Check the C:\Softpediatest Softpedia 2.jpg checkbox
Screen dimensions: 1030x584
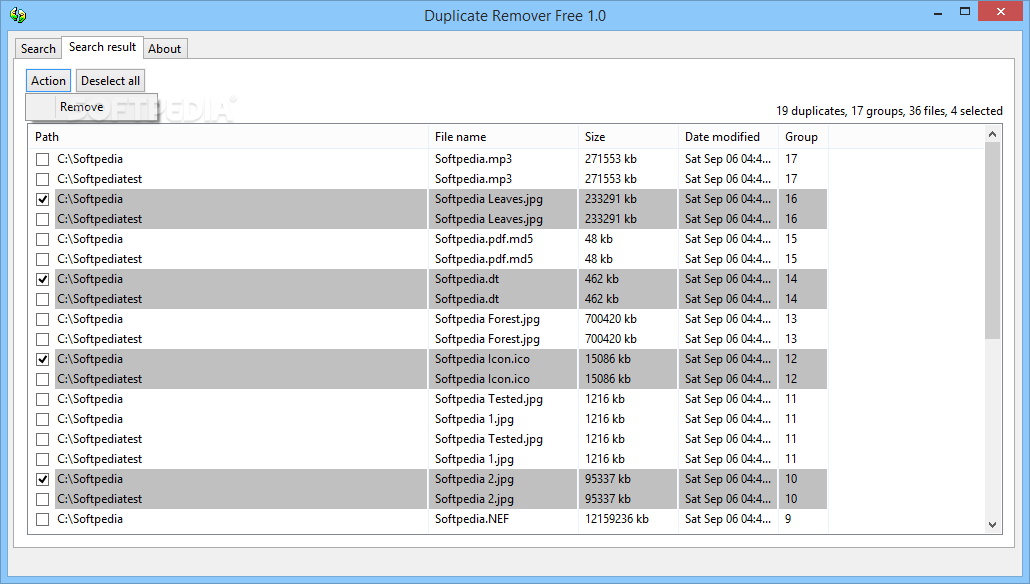pos(43,499)
